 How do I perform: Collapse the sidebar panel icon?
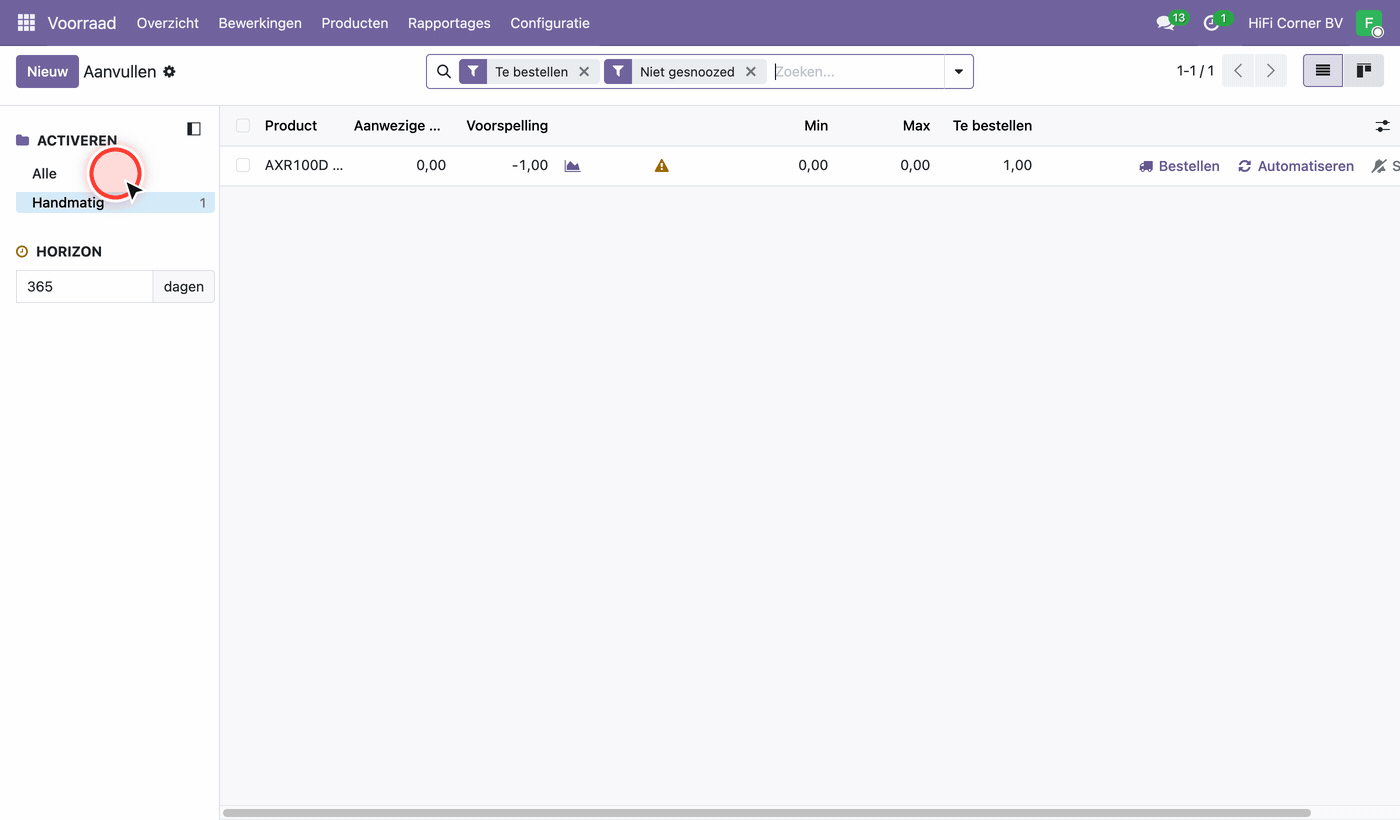194,129
